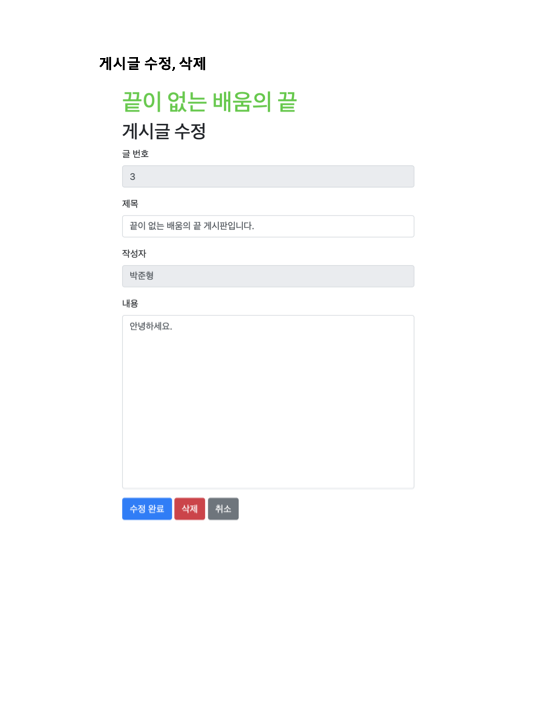Click the 작성자 label
This screenshot has height=720, width=540.
click(134, 253)
